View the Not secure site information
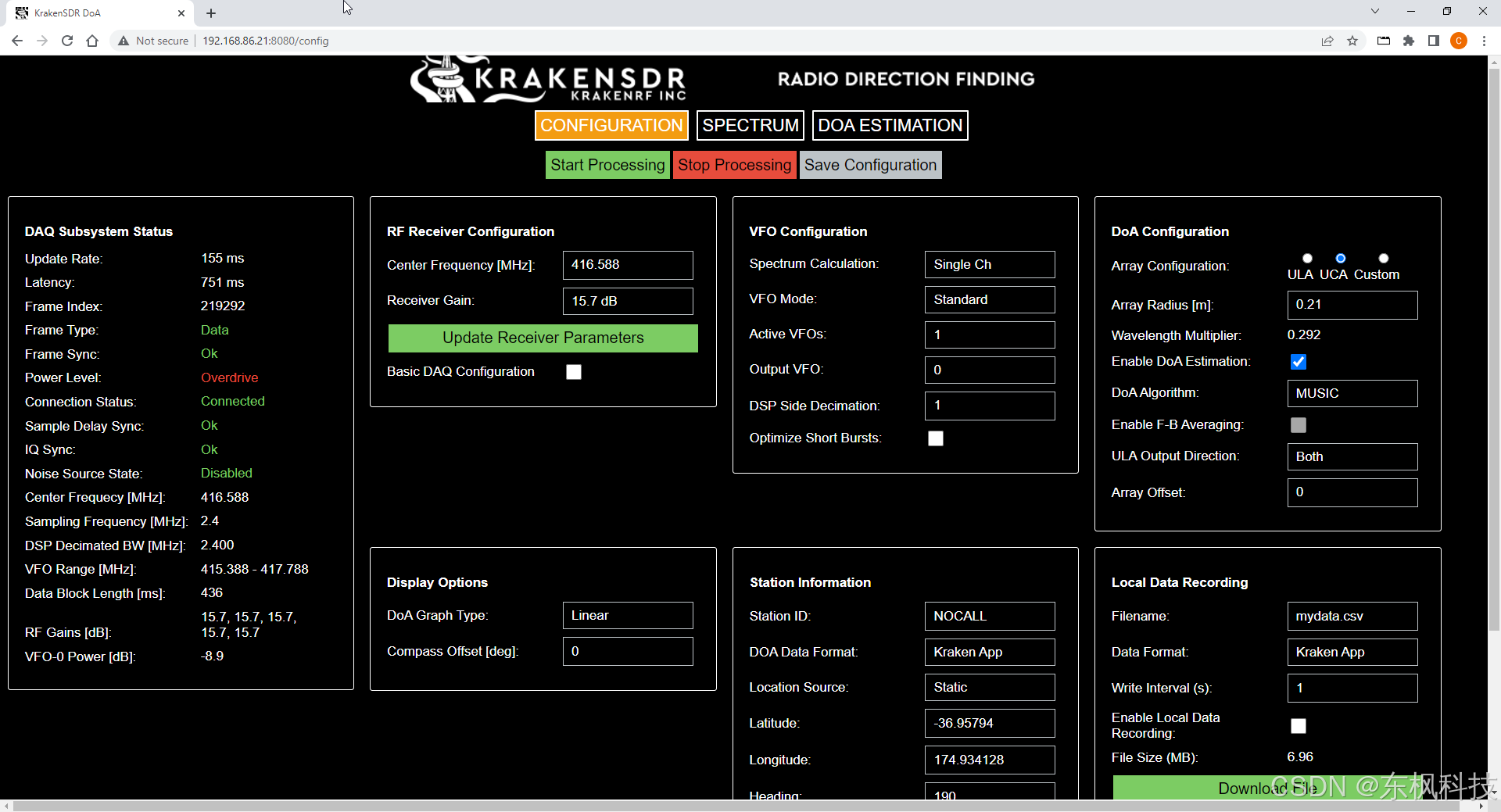The width and height of the screenshot is (1501, 812). [153, 41]
